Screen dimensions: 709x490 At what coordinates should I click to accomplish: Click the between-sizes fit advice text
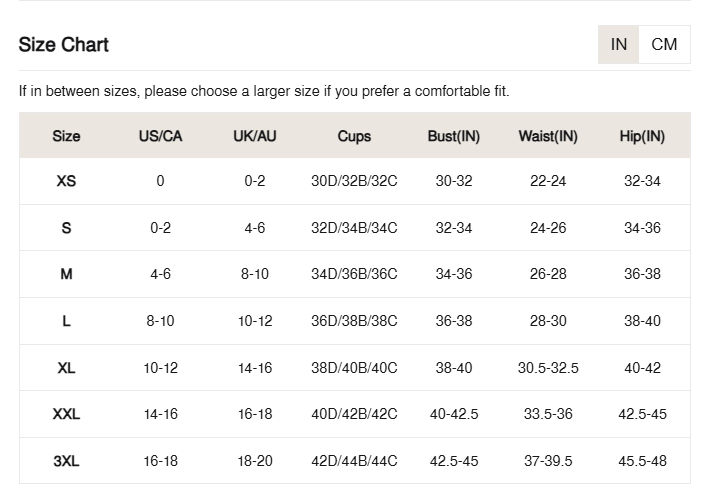264,91
